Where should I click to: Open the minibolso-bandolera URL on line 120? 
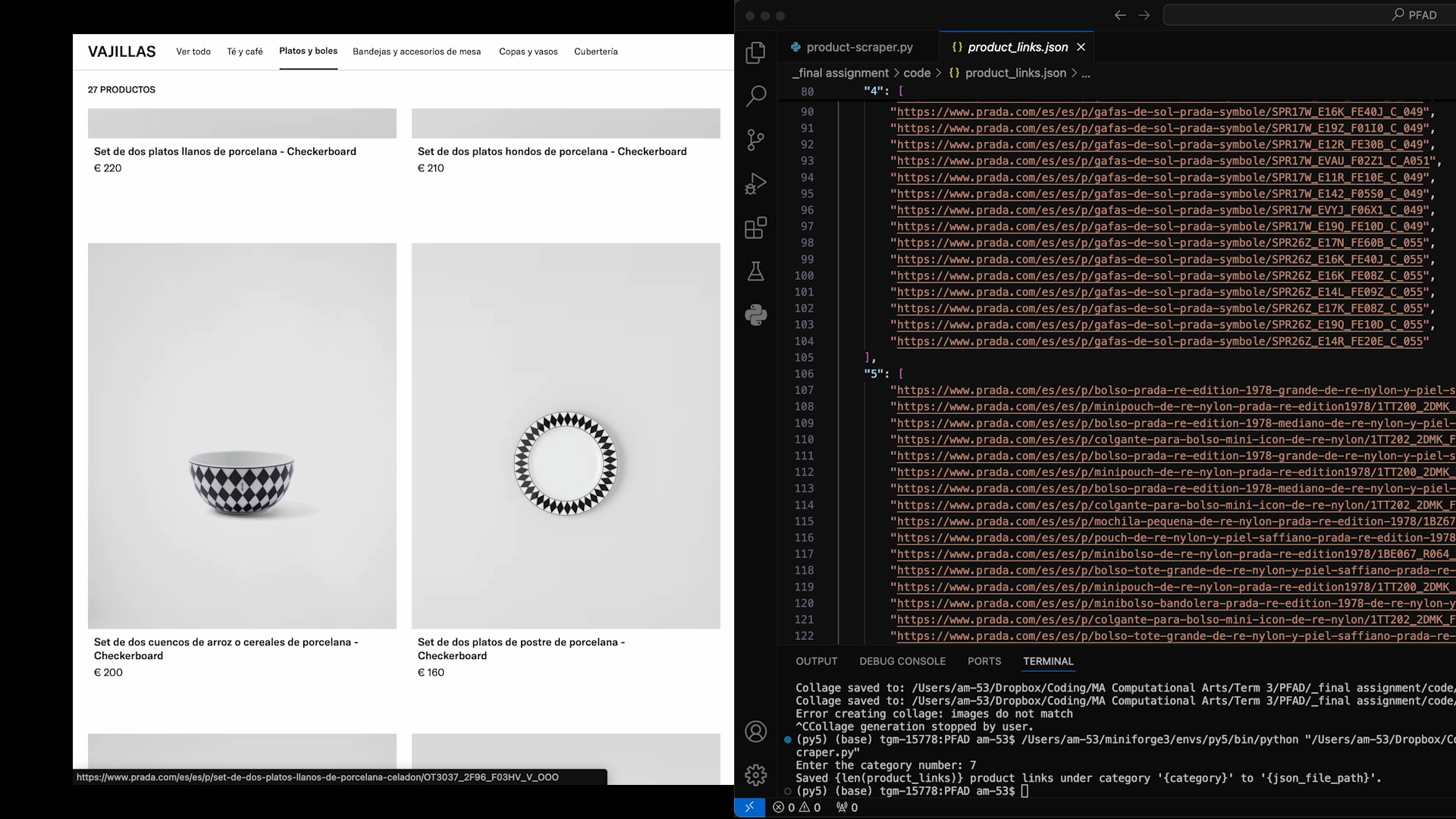1175,604
